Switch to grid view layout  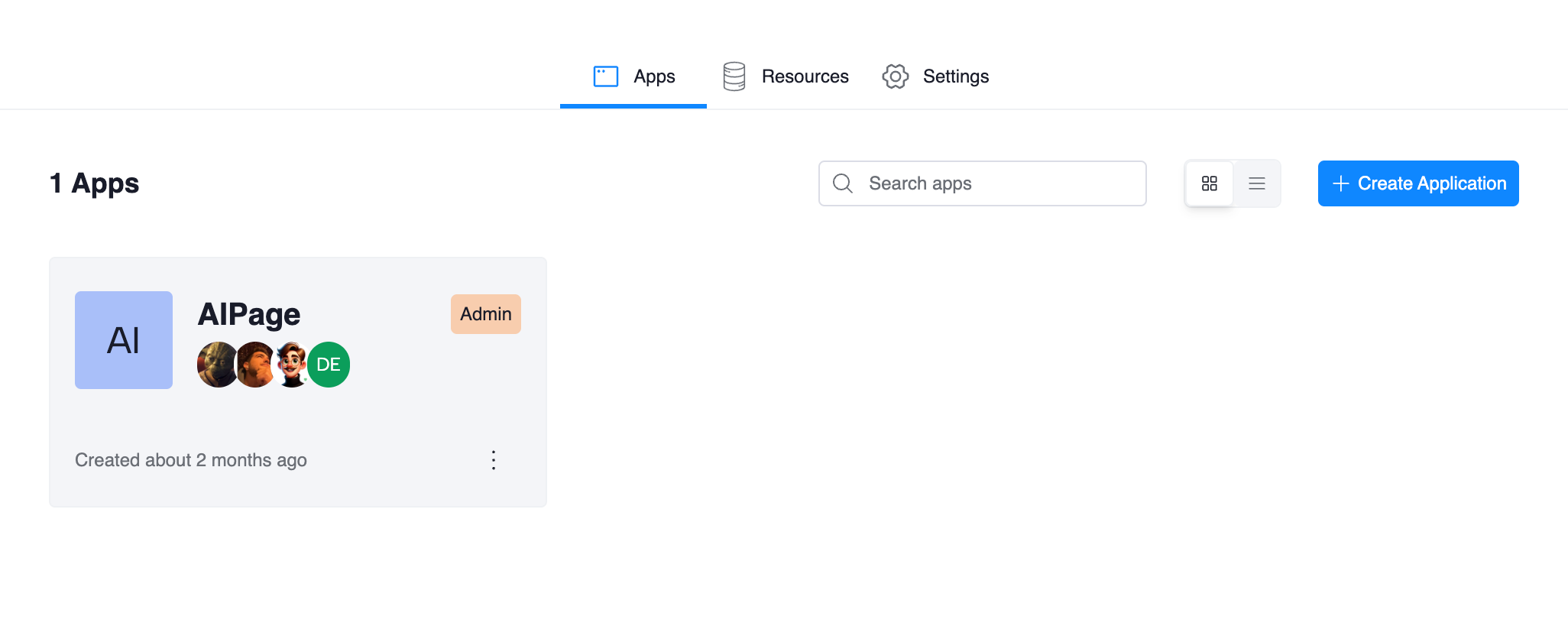(1209, 183)
